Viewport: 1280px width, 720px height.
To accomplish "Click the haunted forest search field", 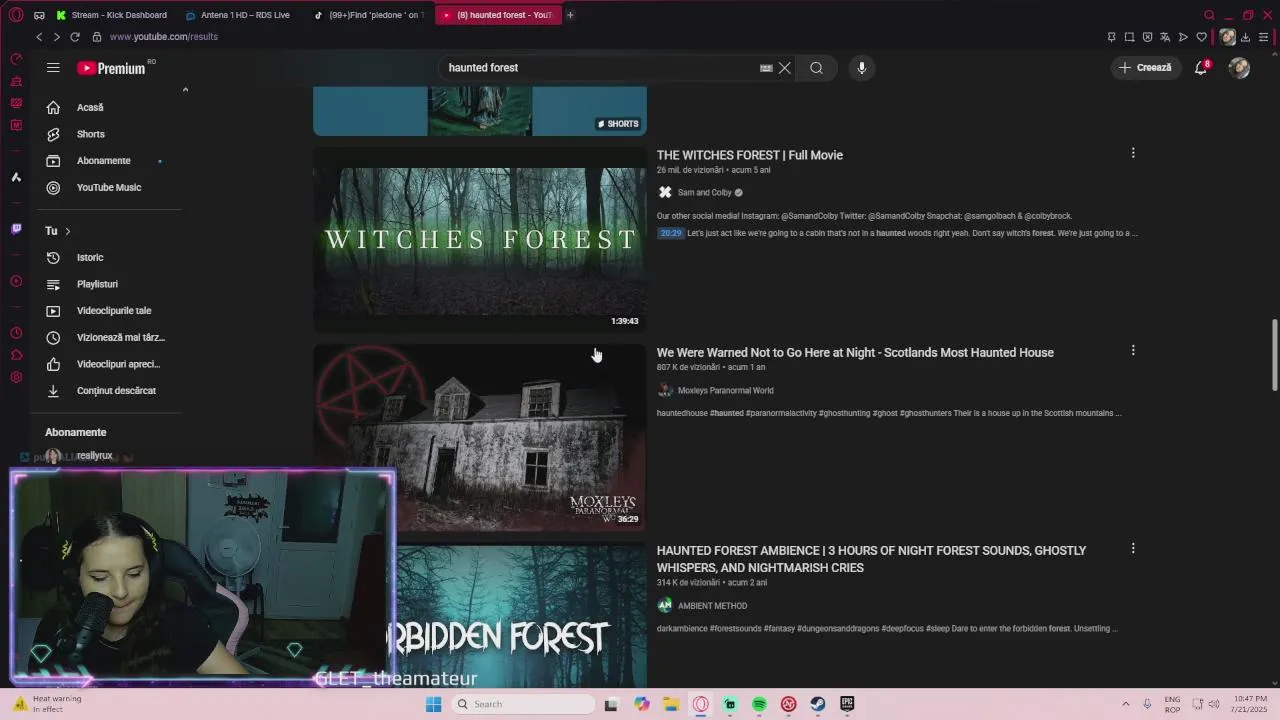I will (x=600, y=68).
